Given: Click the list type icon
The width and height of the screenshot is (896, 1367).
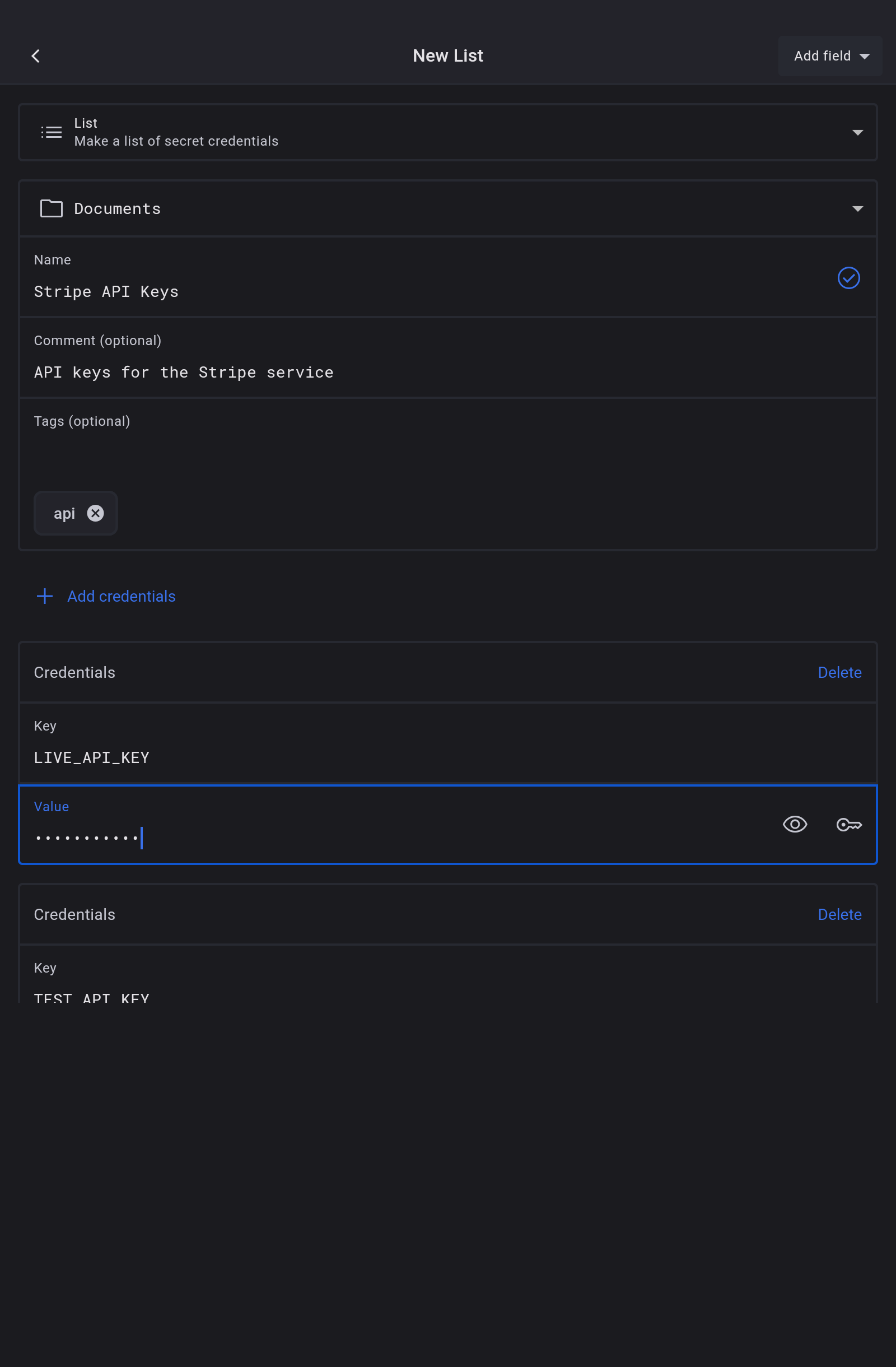Looking at the screenshot, I should pyautogui.click(x=51, y=132).
